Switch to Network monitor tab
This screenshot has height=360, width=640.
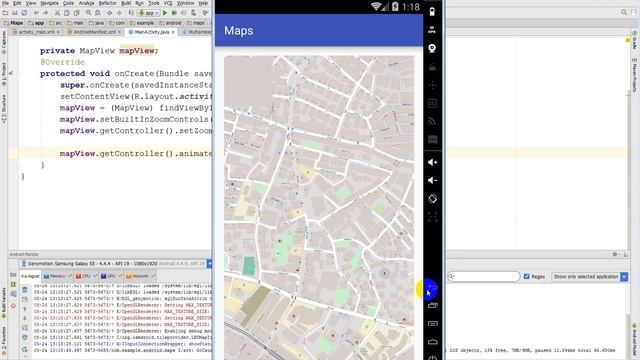[140, 276]
